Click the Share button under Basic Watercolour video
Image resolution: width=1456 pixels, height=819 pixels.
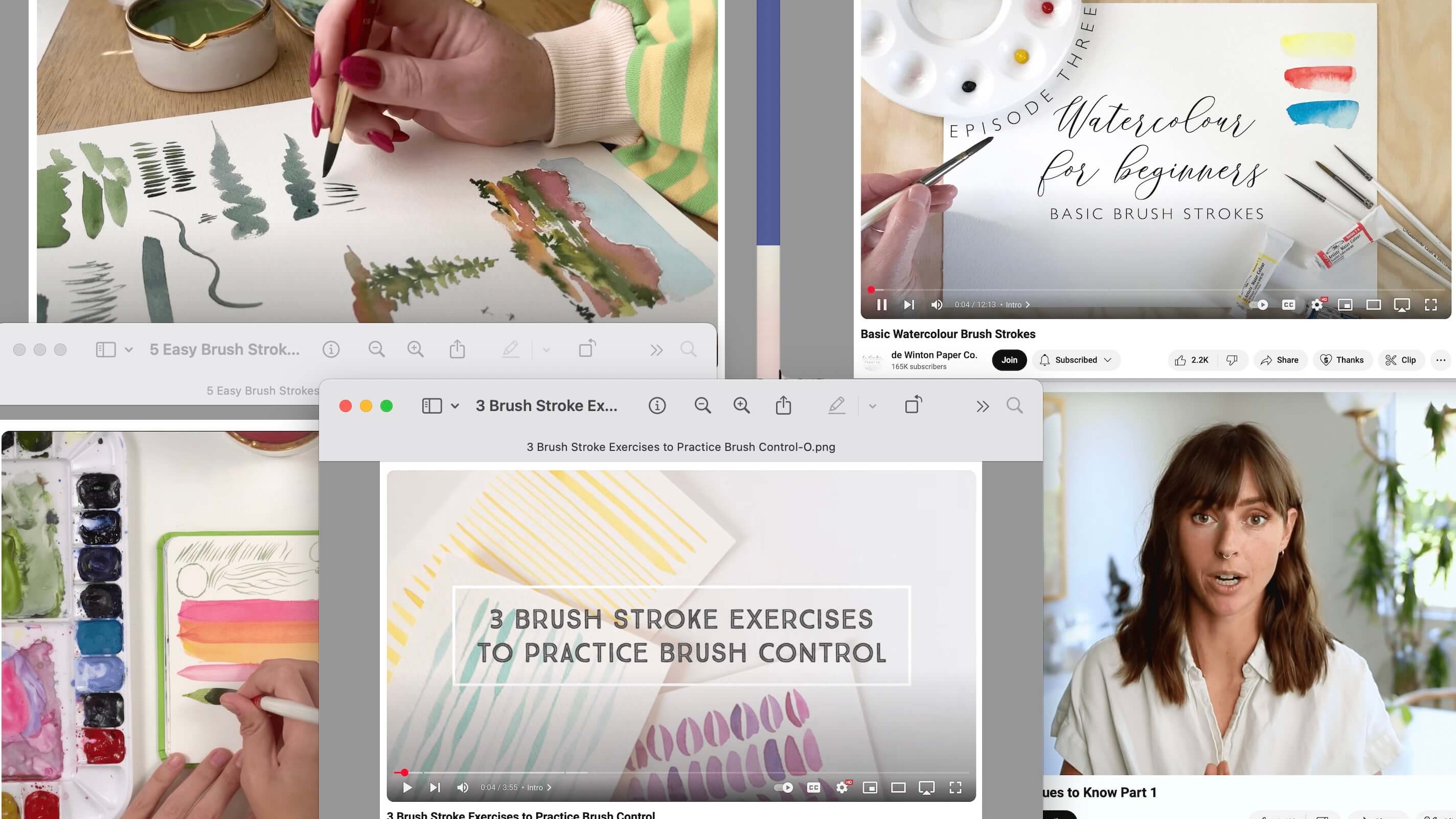[x=1280, y=360]
